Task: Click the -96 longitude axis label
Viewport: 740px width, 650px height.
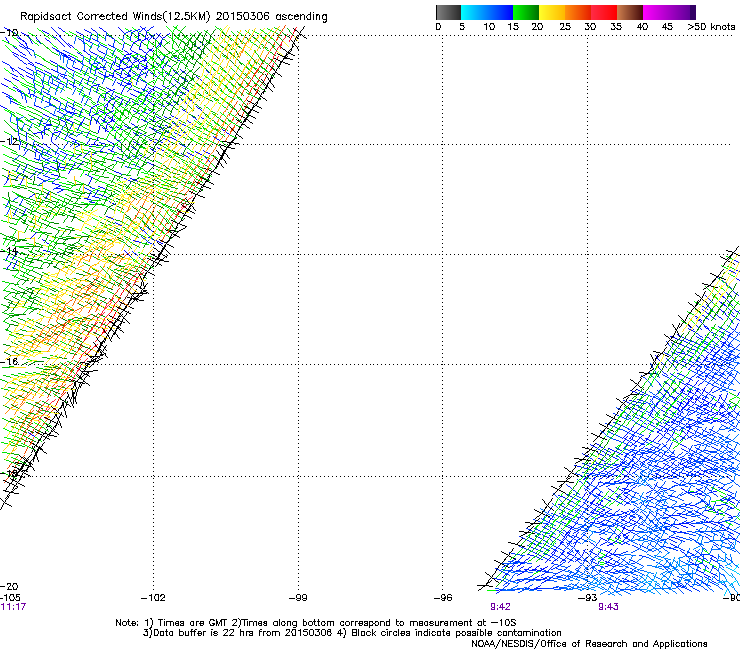Action: tap(443, 598)
